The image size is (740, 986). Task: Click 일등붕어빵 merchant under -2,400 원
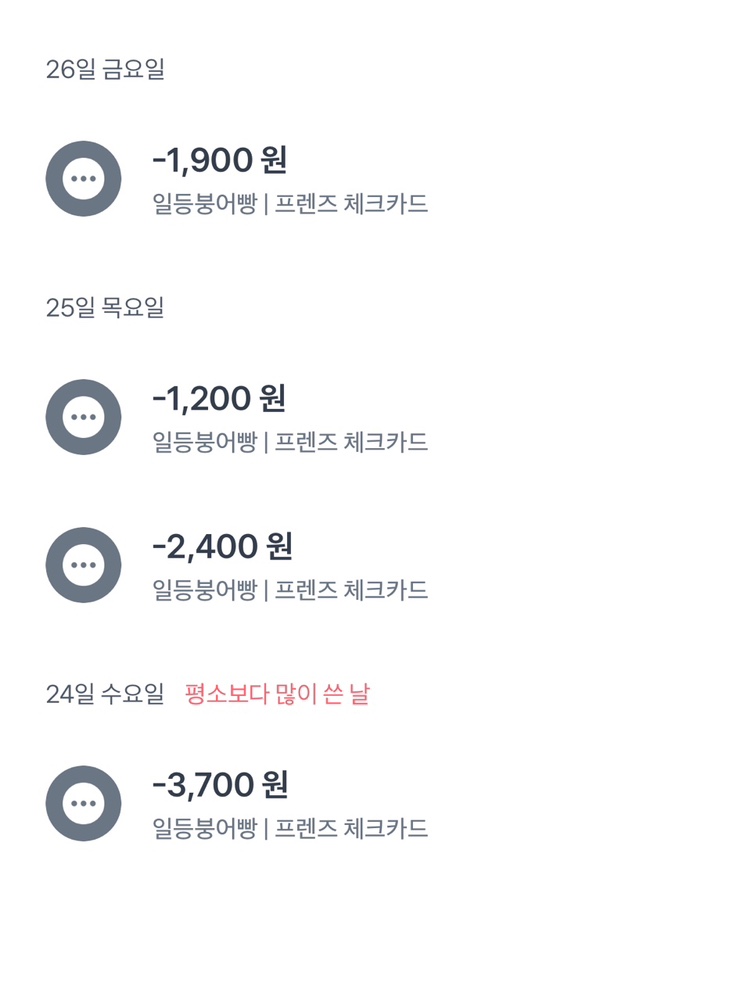pyautogui.click(x=204, y=590)
